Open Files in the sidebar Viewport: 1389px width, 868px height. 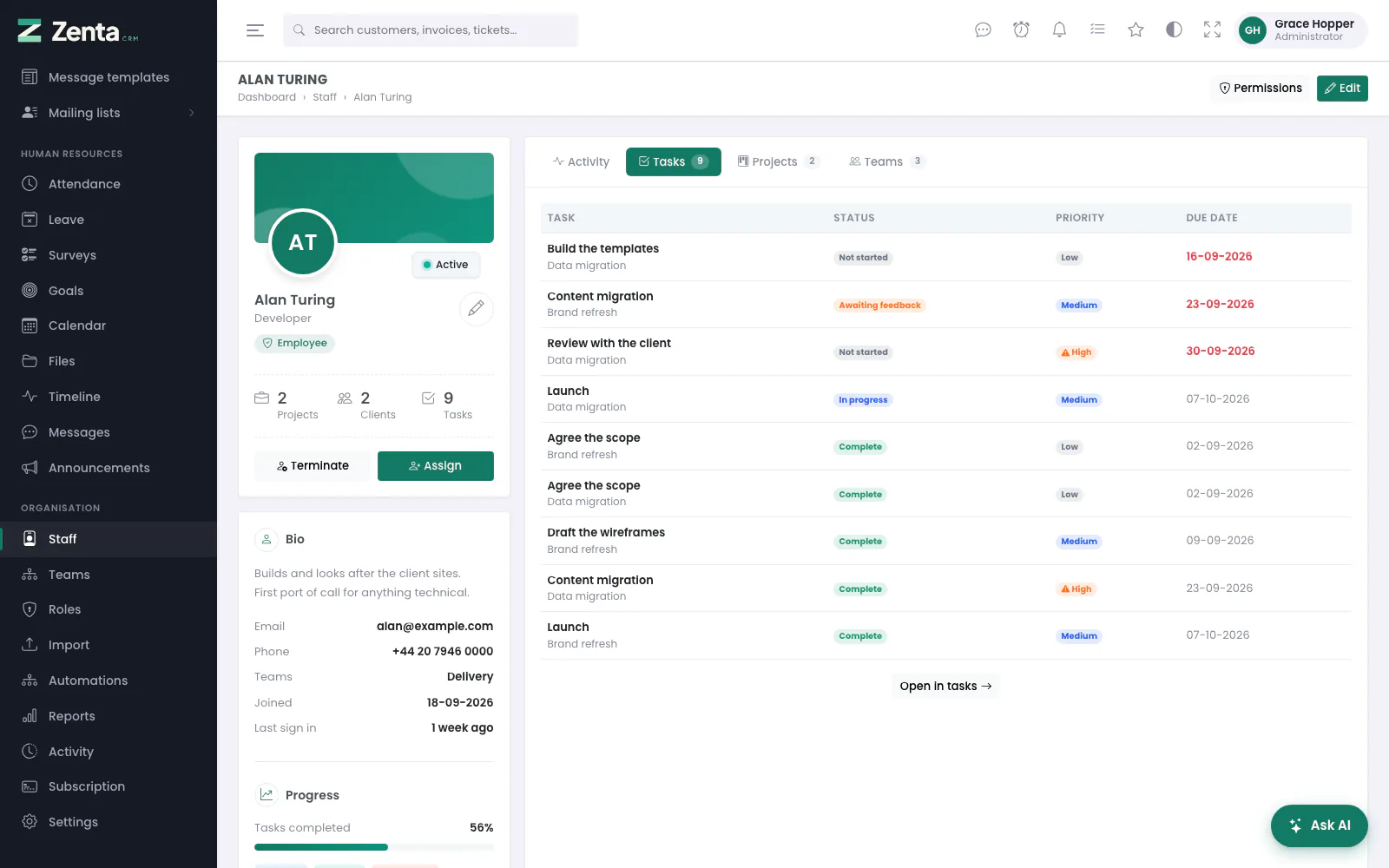click(x=109, y=361)
